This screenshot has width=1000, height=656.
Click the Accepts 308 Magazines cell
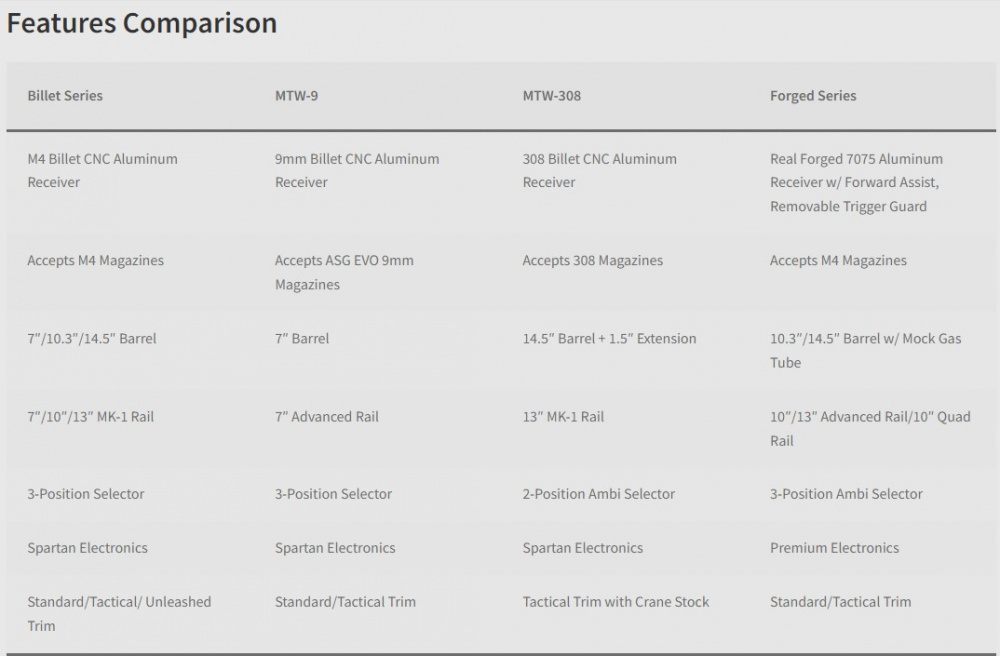coord(592,261)
